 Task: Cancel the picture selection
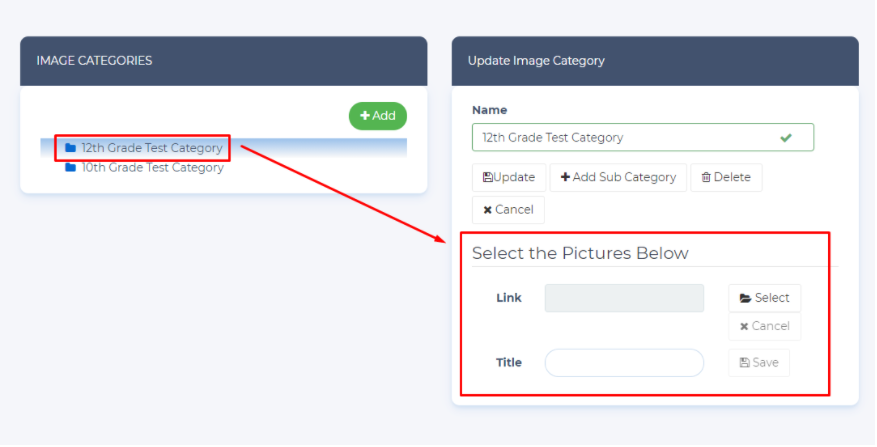pos(764,326)
